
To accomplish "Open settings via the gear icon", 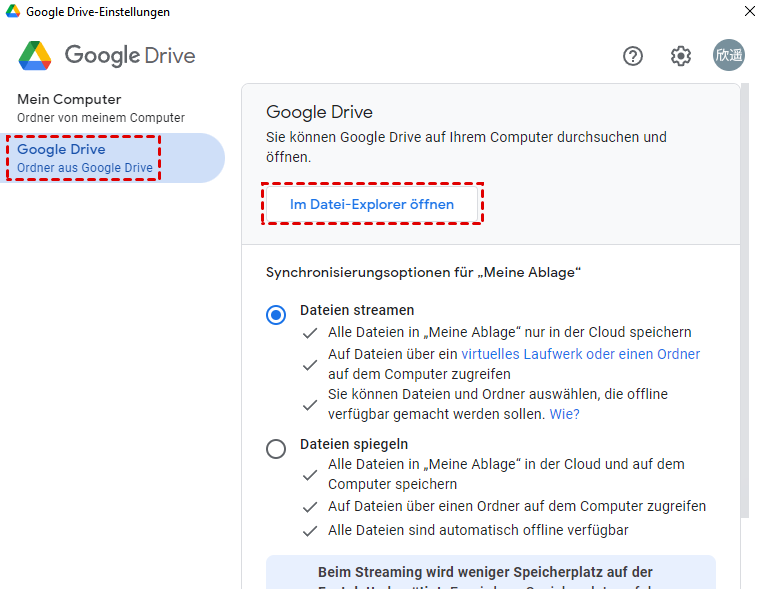I will coord(681,56).
